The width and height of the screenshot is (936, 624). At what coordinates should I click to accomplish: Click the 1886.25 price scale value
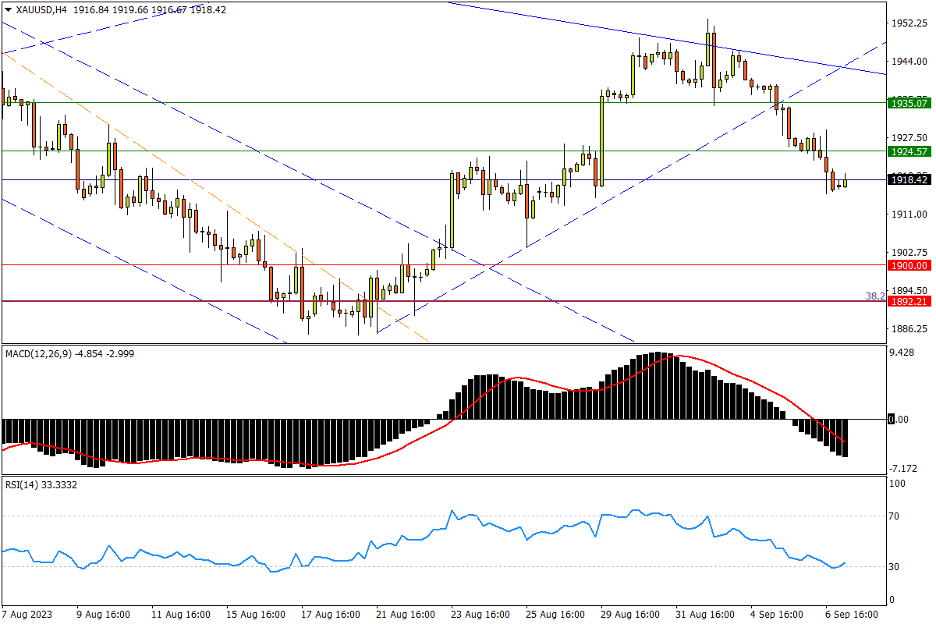pyautogui.click(x=909, y=328)
